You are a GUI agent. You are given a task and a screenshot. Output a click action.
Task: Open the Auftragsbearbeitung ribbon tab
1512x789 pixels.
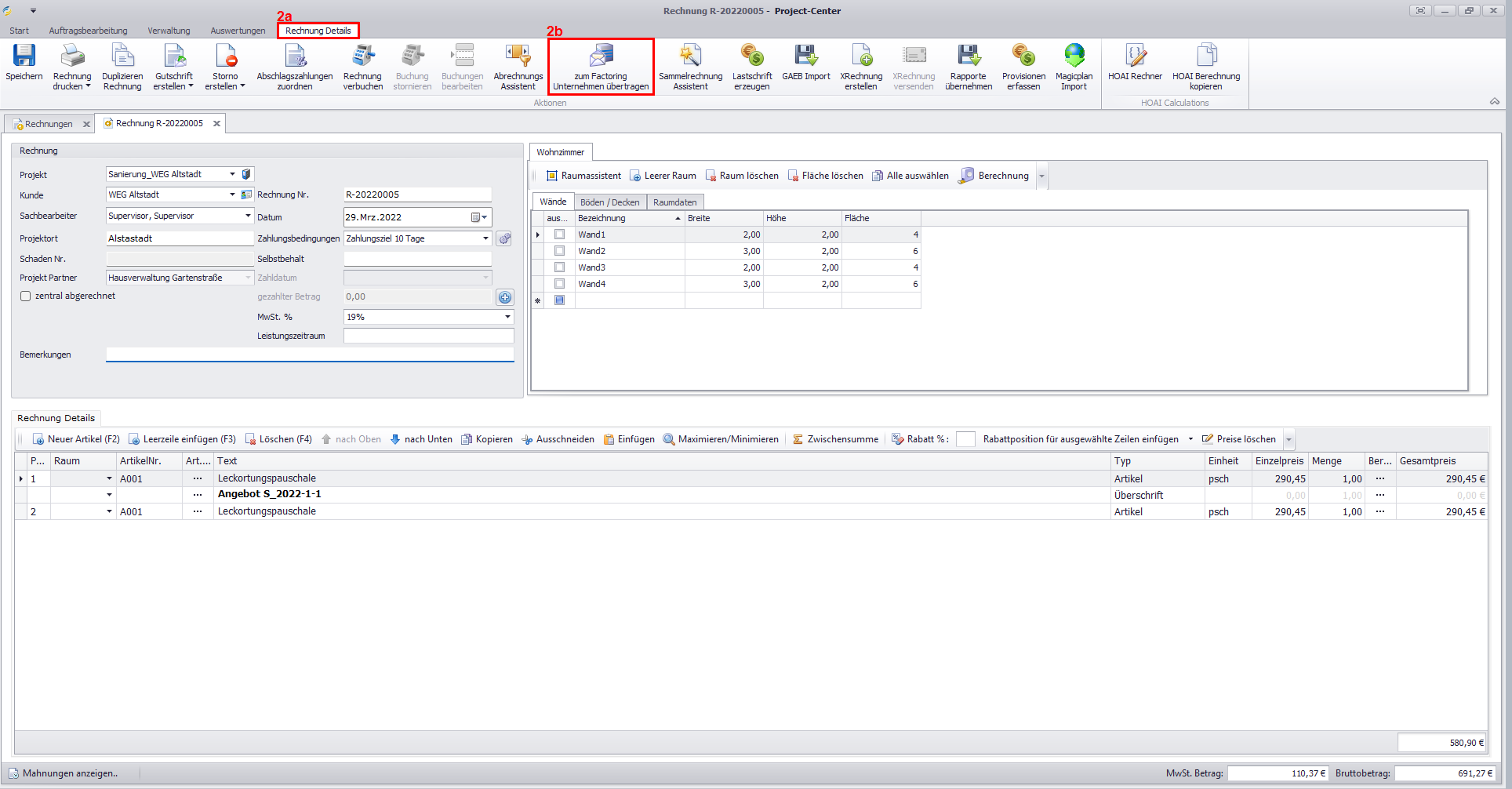tap(88, 31)
